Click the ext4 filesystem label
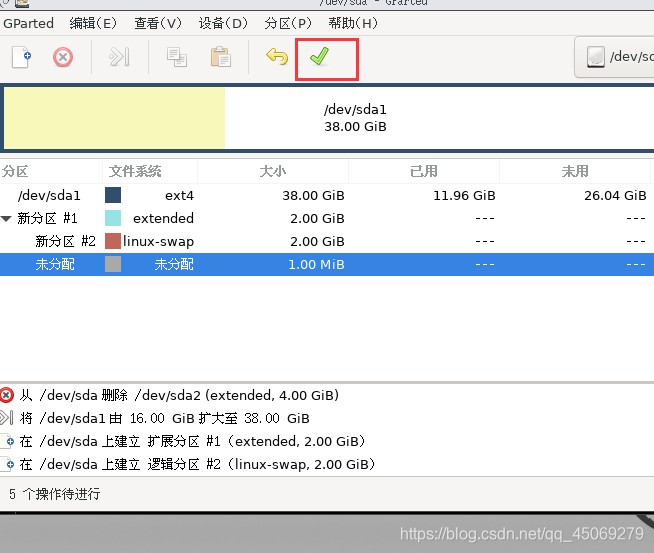 pos(179,196)
